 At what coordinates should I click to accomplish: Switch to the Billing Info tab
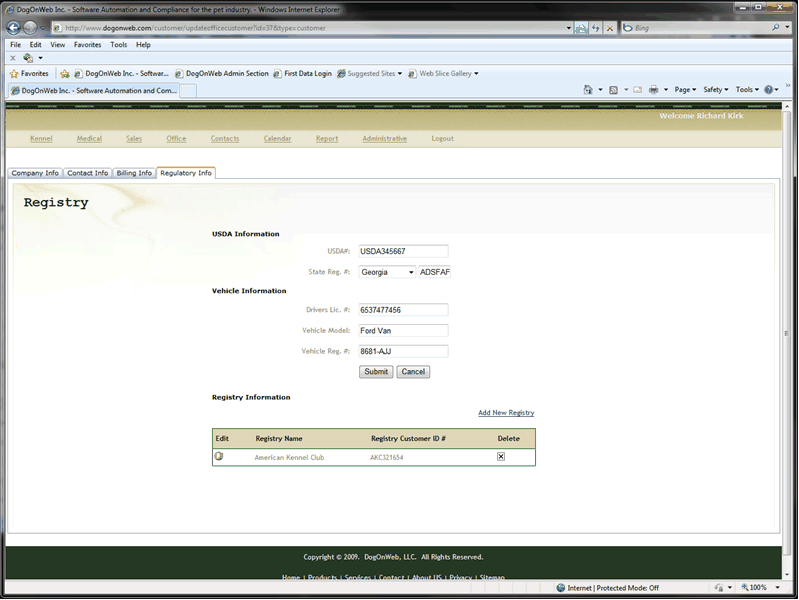pos(134,173)
